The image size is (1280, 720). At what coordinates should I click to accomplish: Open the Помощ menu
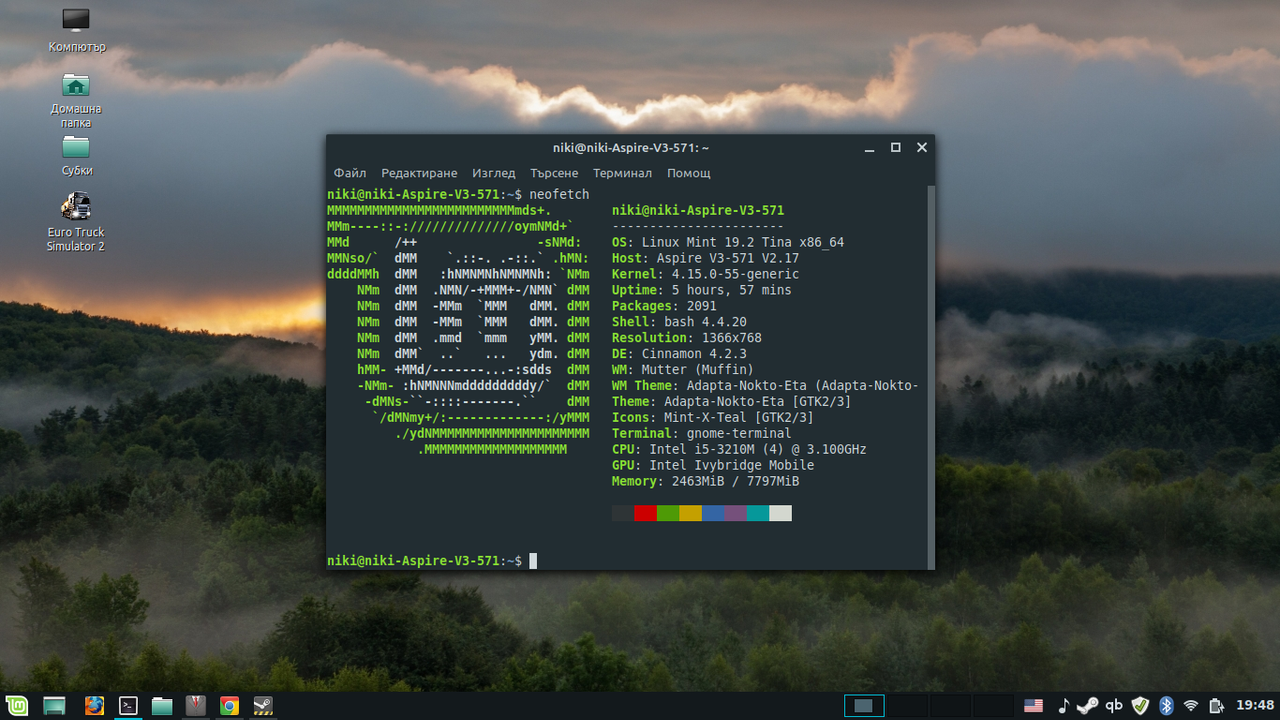point(689,173)
